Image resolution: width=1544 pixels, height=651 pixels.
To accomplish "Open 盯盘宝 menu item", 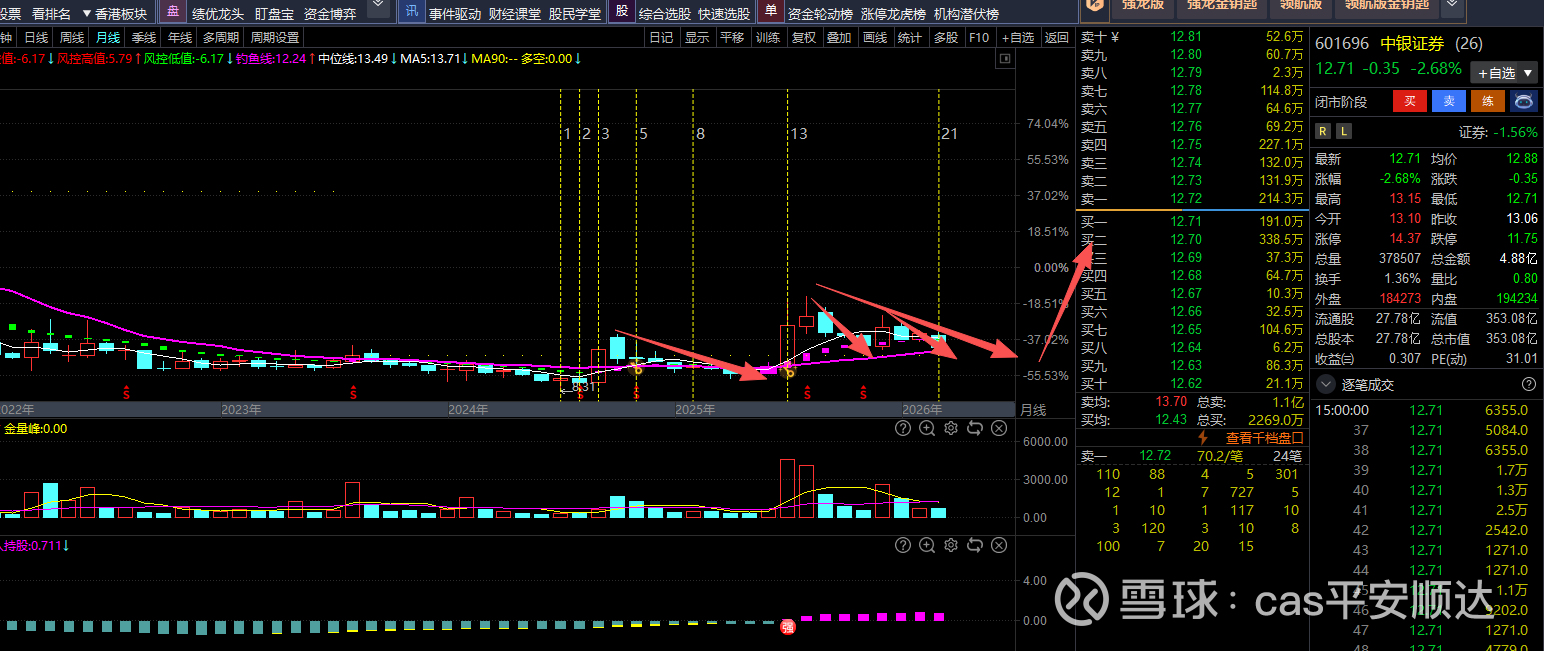I will [x=274, y=14].
